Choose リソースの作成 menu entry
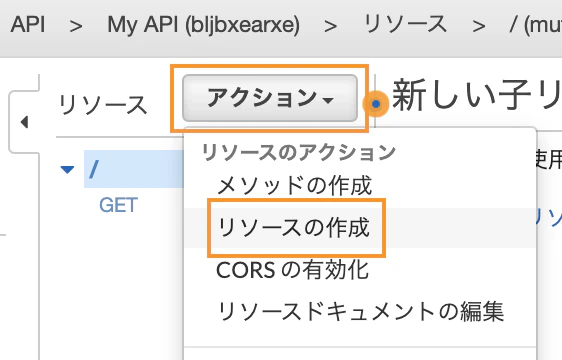This screenshot has height=360, width=562. (x=294, y=228)
